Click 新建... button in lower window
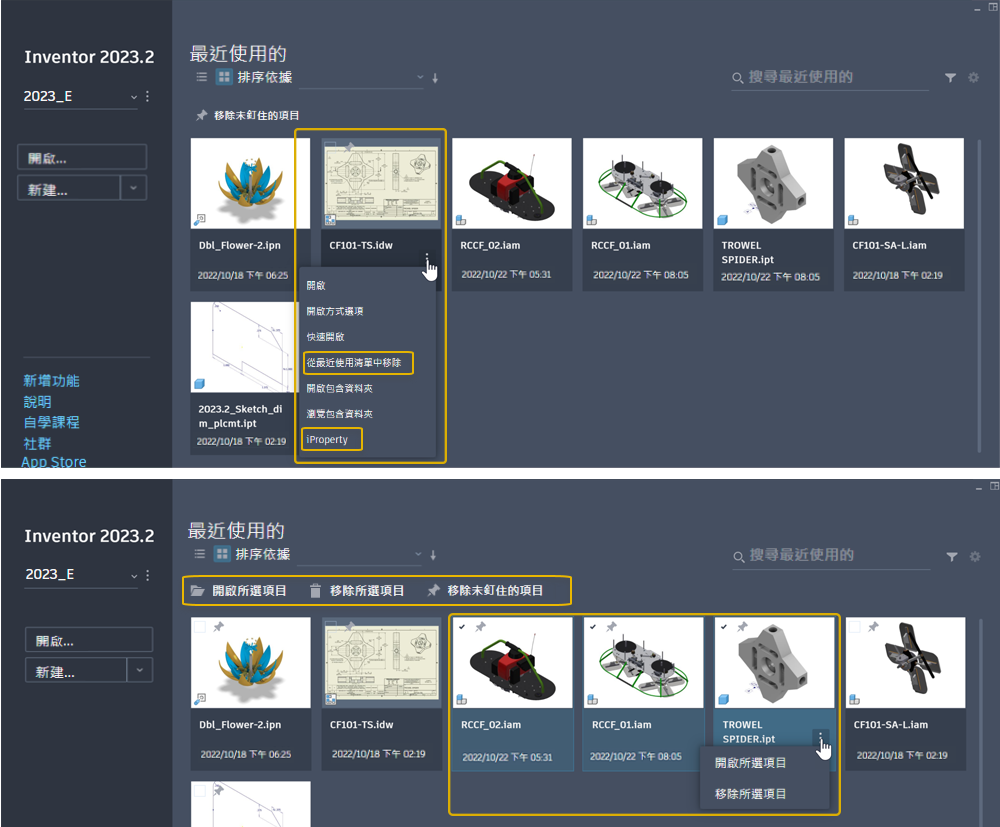 (76, 670)
